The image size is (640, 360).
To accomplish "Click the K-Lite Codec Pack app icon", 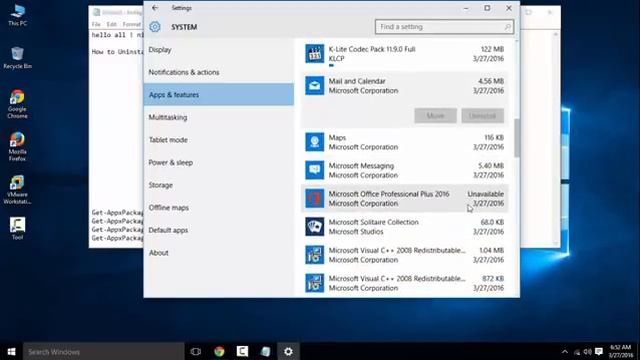I will tap(315, 54).
